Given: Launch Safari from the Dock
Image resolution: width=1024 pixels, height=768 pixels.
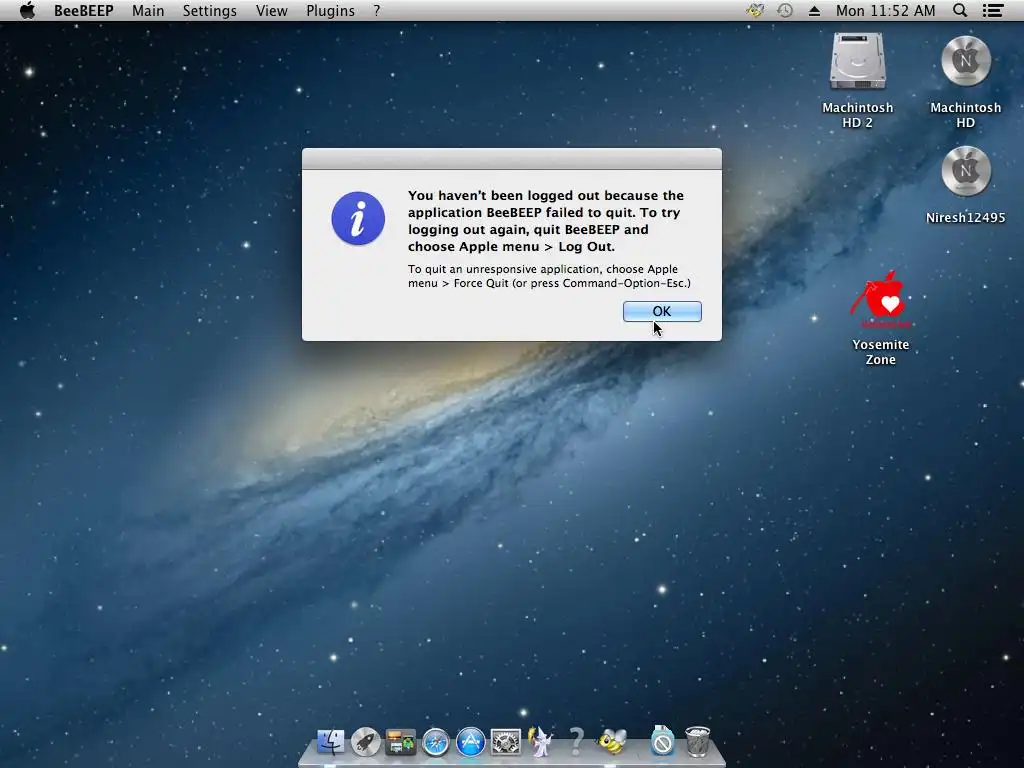Looking at the screenshot, I should (x=436, y=743).
